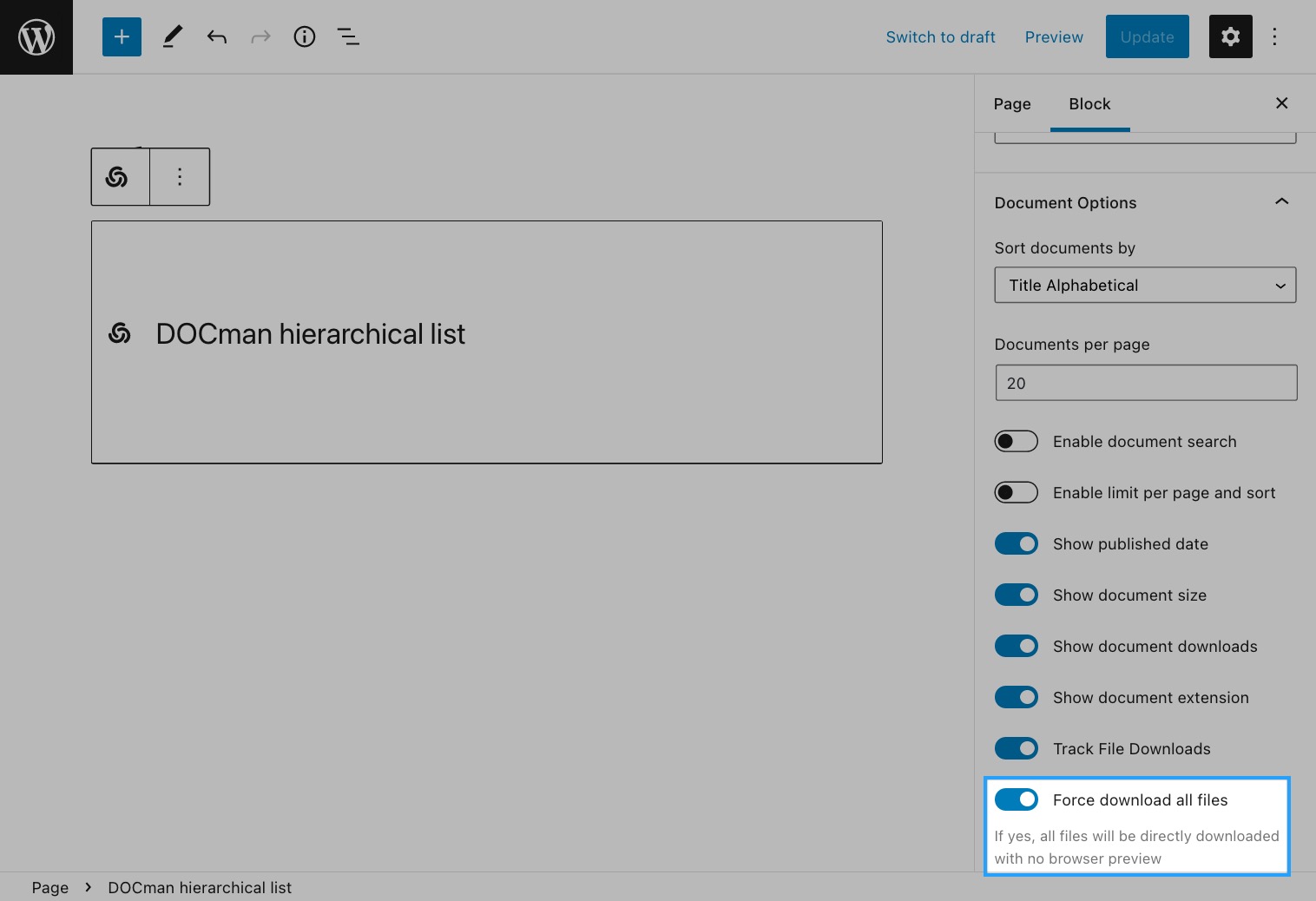This screenshot has height=901, width=1316.
Task: Click the Force download help text
Action: click(x=1136, y=847)
